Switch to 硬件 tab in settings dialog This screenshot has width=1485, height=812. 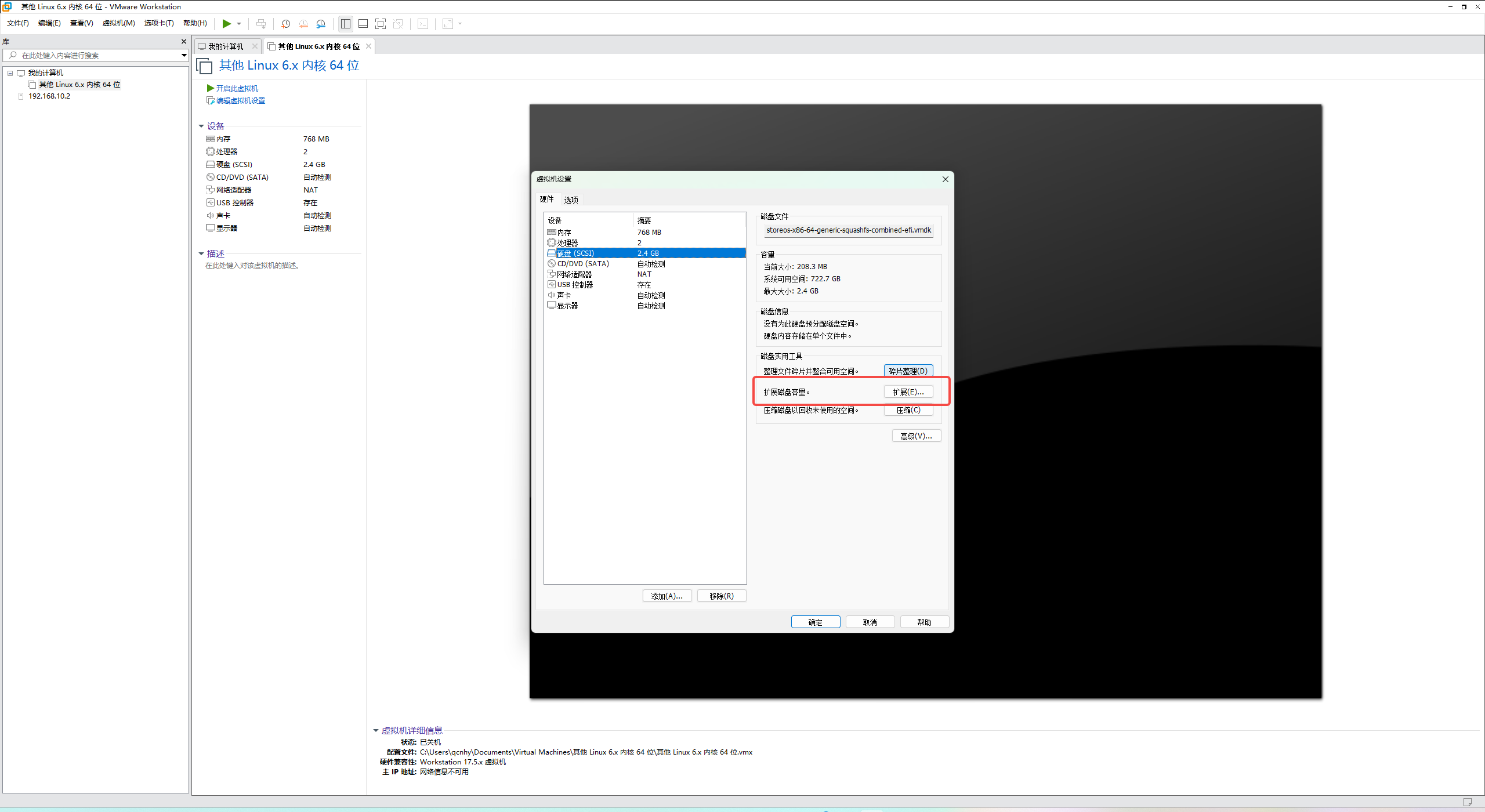pos(546,199)
